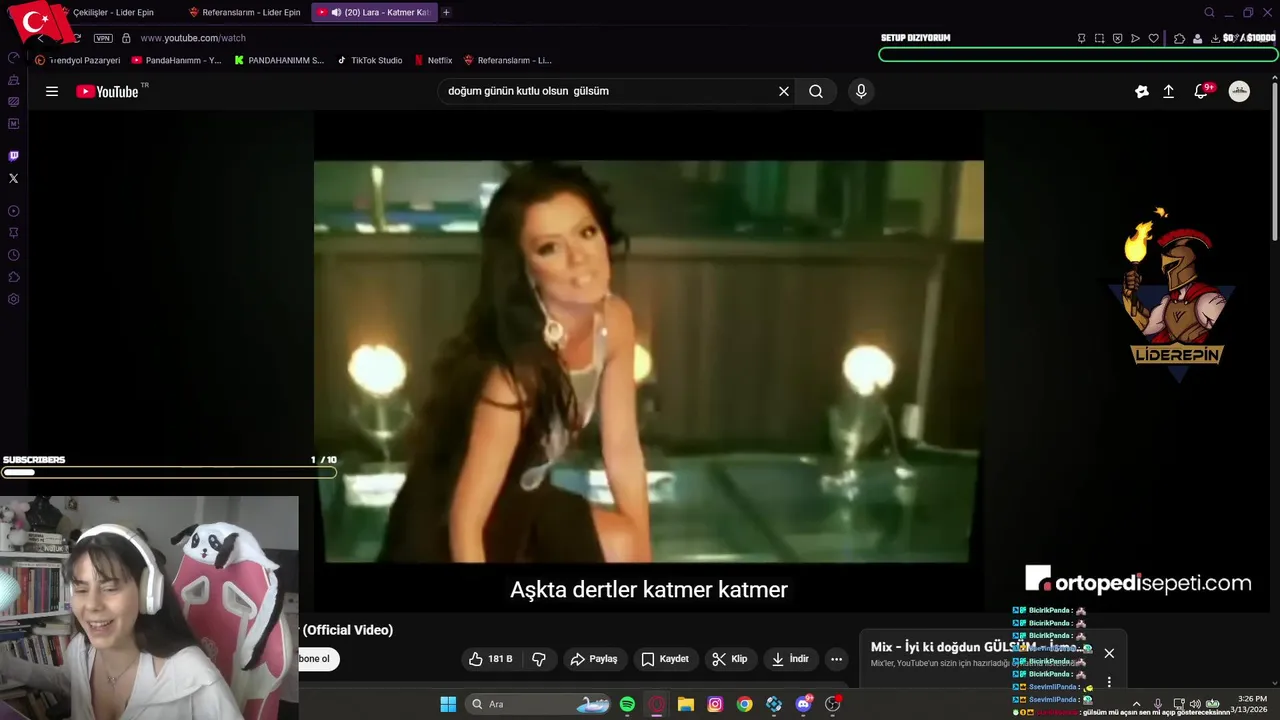Like the video (181 B)
1280x720 pixels.
point(490,659)
